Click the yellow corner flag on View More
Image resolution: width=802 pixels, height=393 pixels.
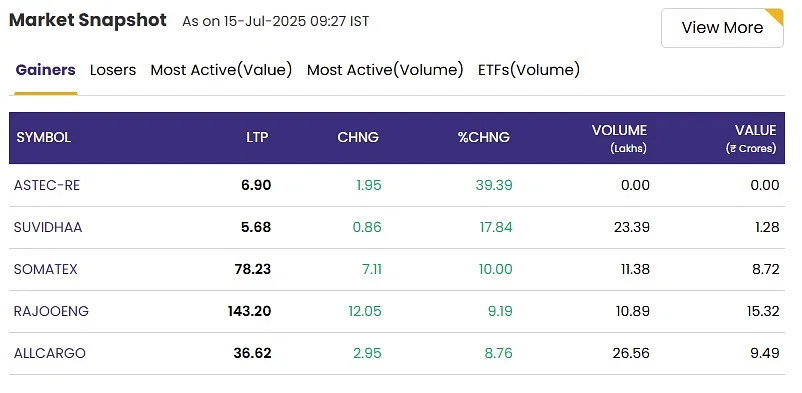point(777,15)
